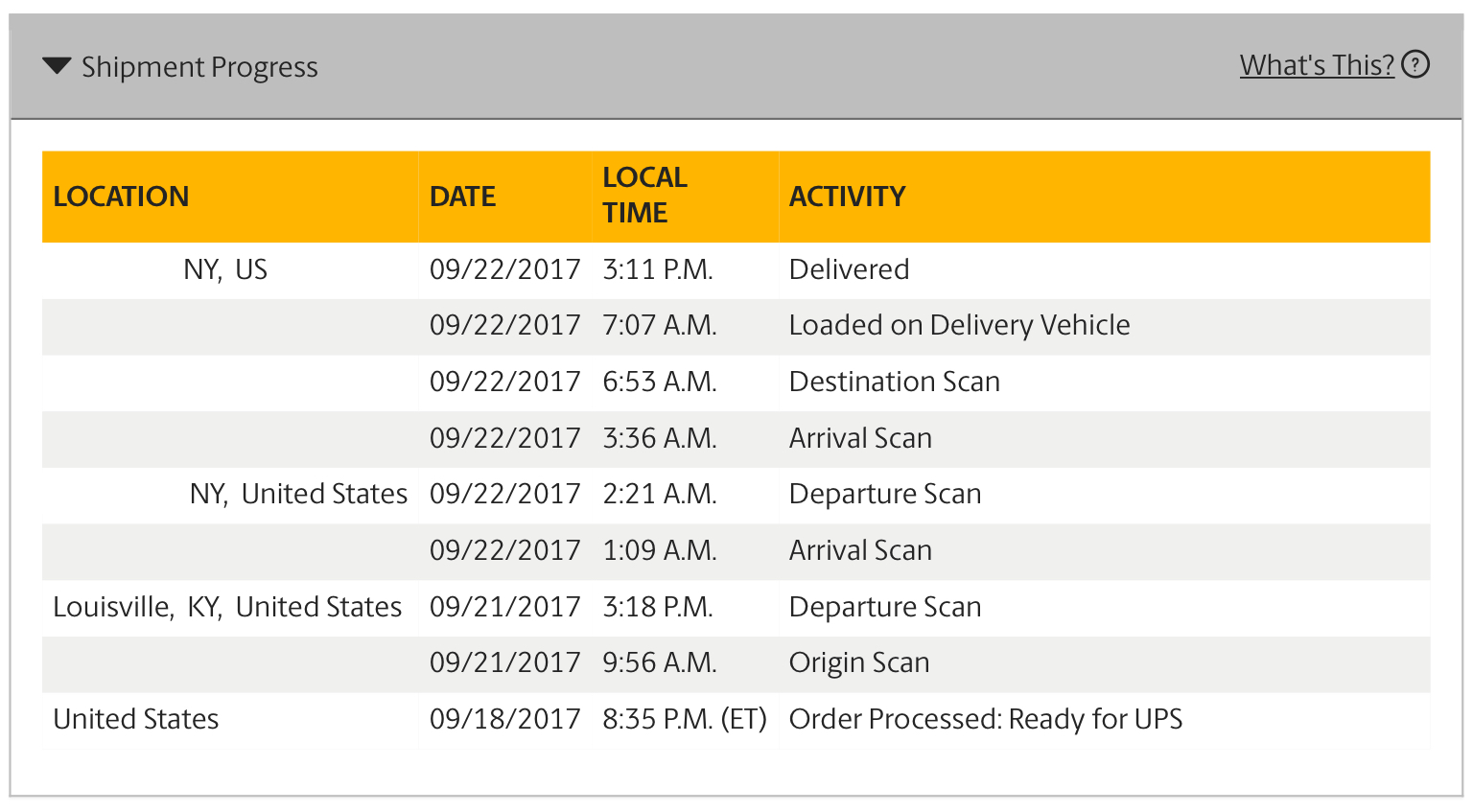Click the Louisville, KY, United States location
Viewport: 1473px width, 812px height.
click(227, 607)
